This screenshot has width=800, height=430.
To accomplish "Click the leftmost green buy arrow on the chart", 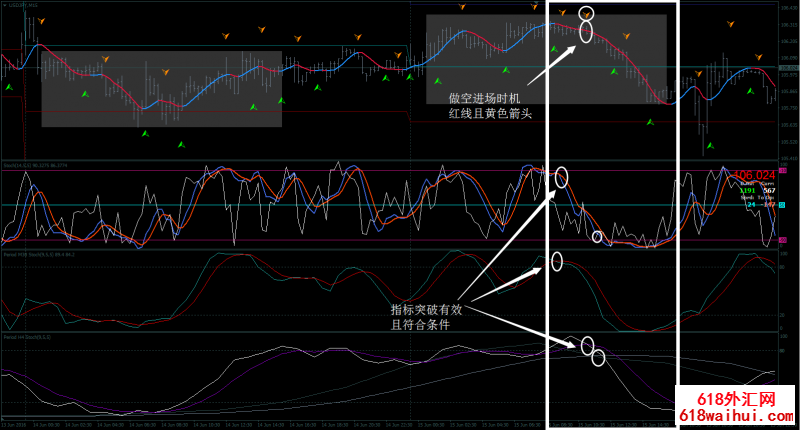I will [8, 88].
